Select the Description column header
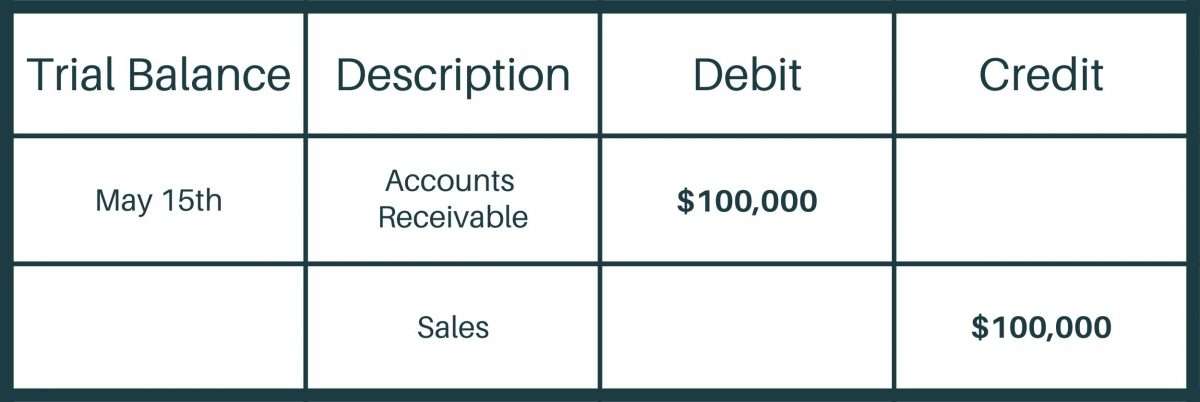Viewport: 1200px width, 402px height. pos(452,75)
